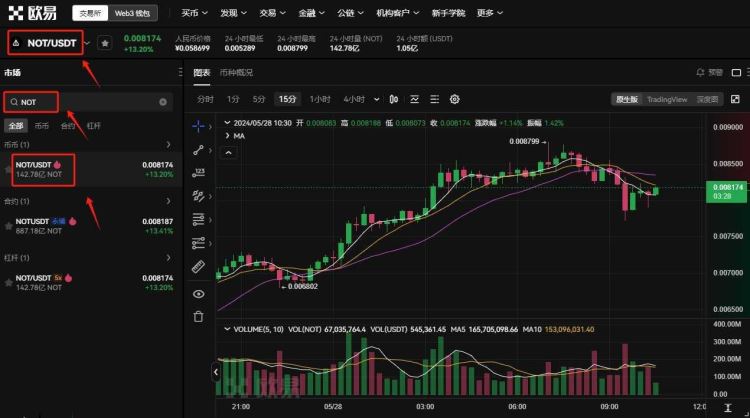Clear the NOT search text
The image size is (750, 418).
pyautogui.click(x=163, y=102)
